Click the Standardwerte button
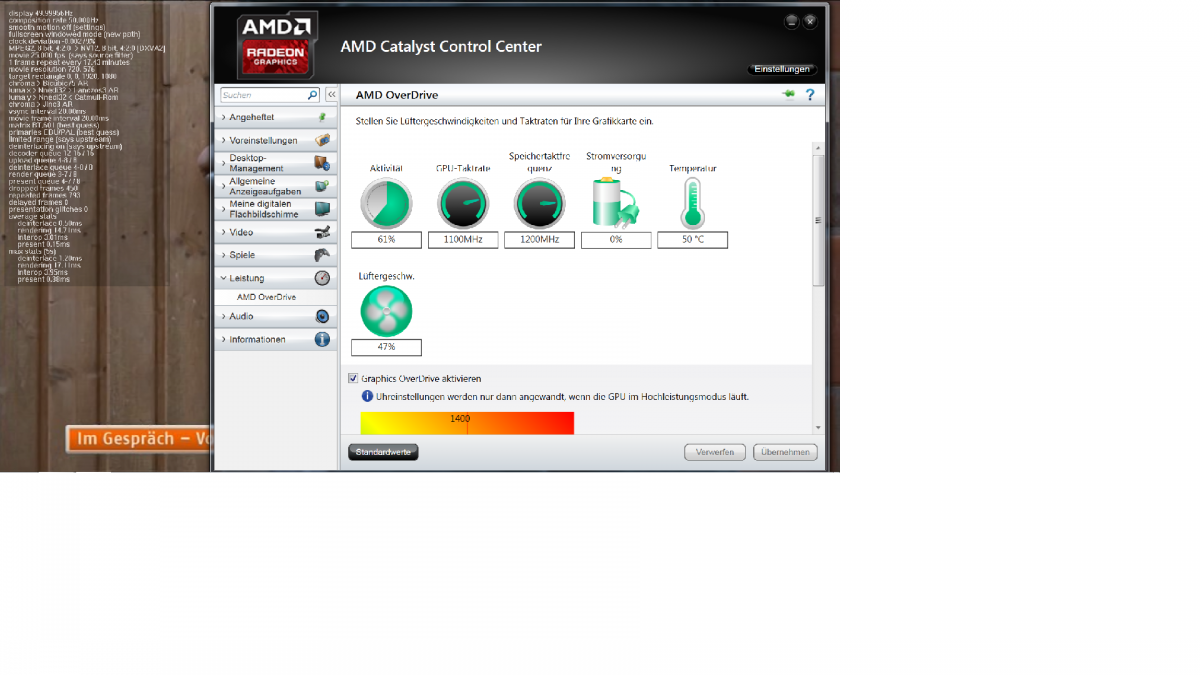This screenshot has height=675, width=1200. (383, 452)
